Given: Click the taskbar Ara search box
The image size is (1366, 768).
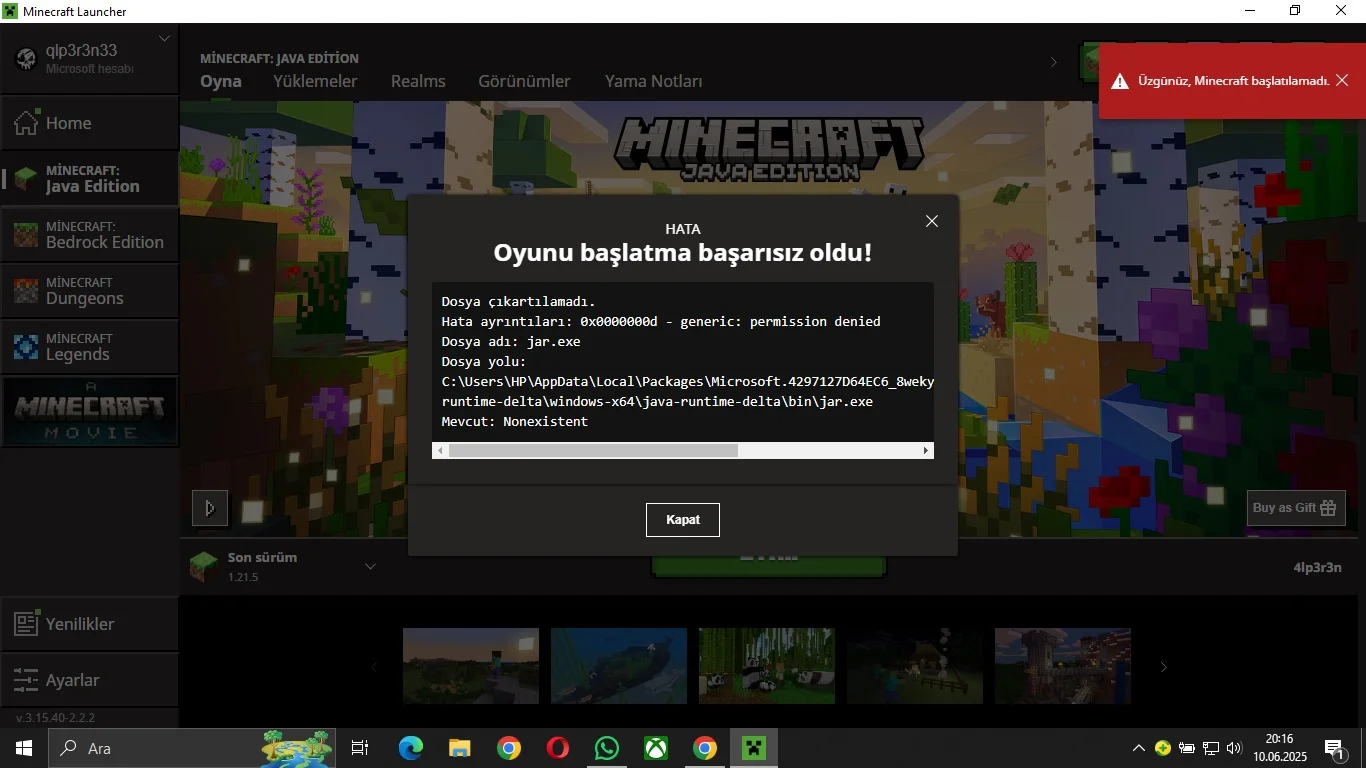Looking at the screenshot, I should (x=193, y=748).
